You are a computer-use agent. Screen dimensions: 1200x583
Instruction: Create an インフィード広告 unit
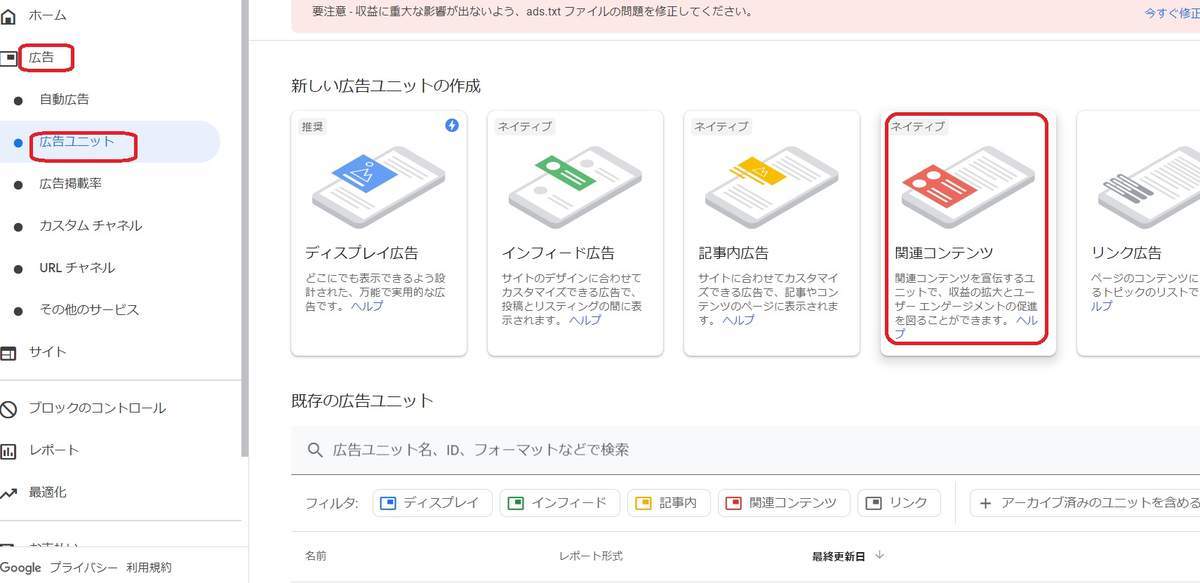point(575,233)
